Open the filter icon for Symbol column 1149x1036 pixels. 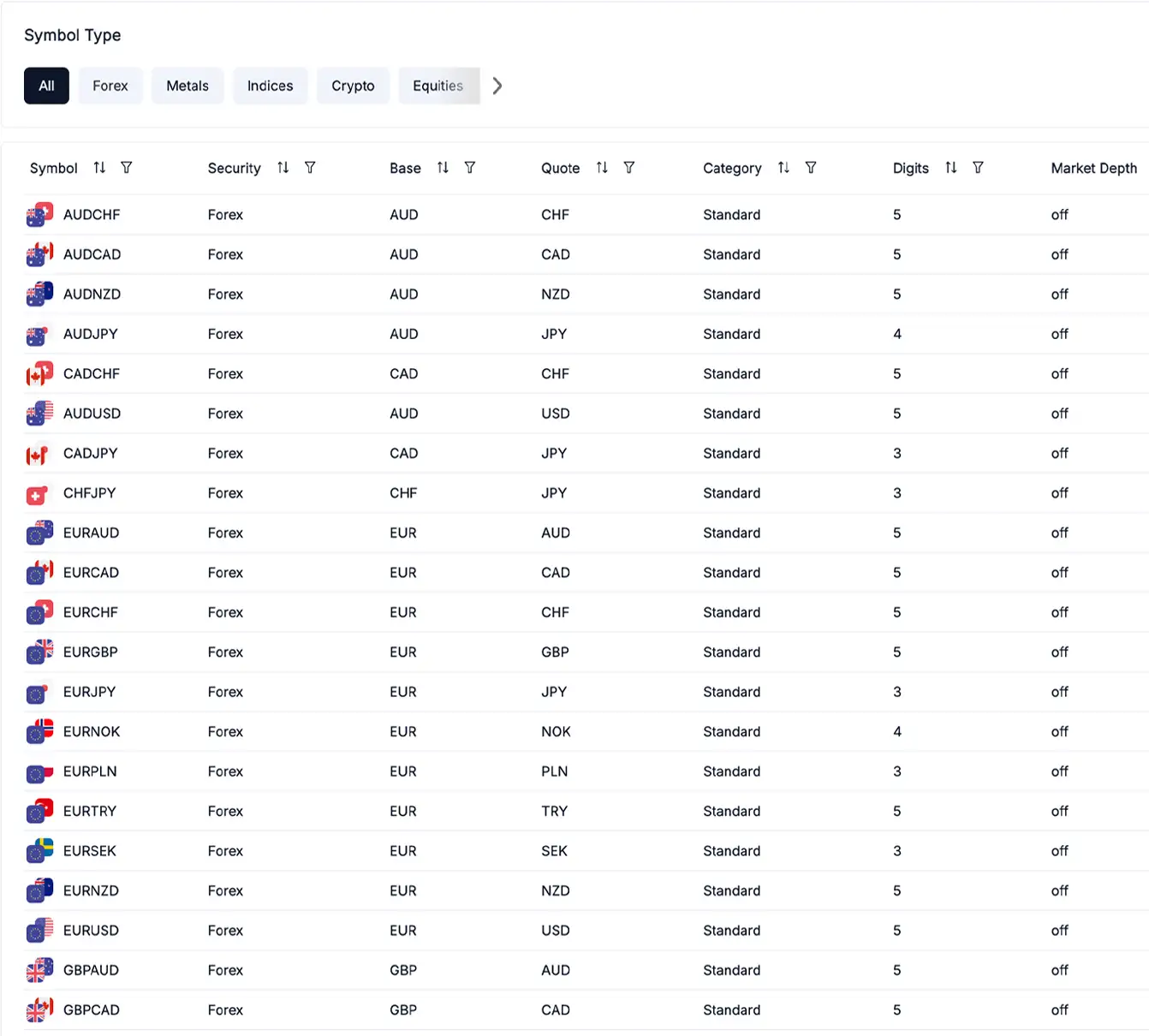tap(127, 168)
